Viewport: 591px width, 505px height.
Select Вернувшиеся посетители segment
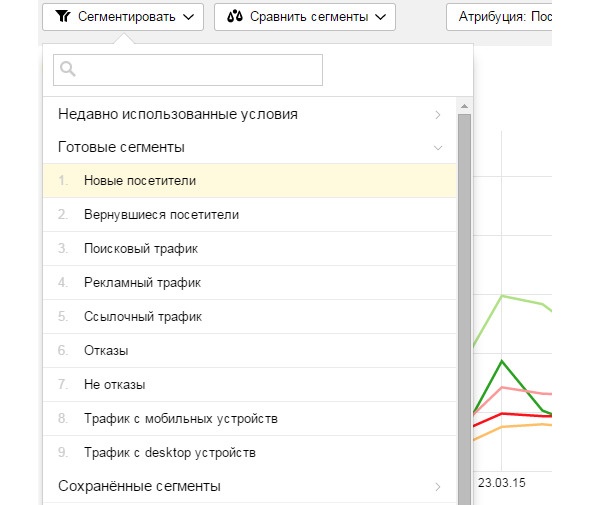click(x=250, y=214)
